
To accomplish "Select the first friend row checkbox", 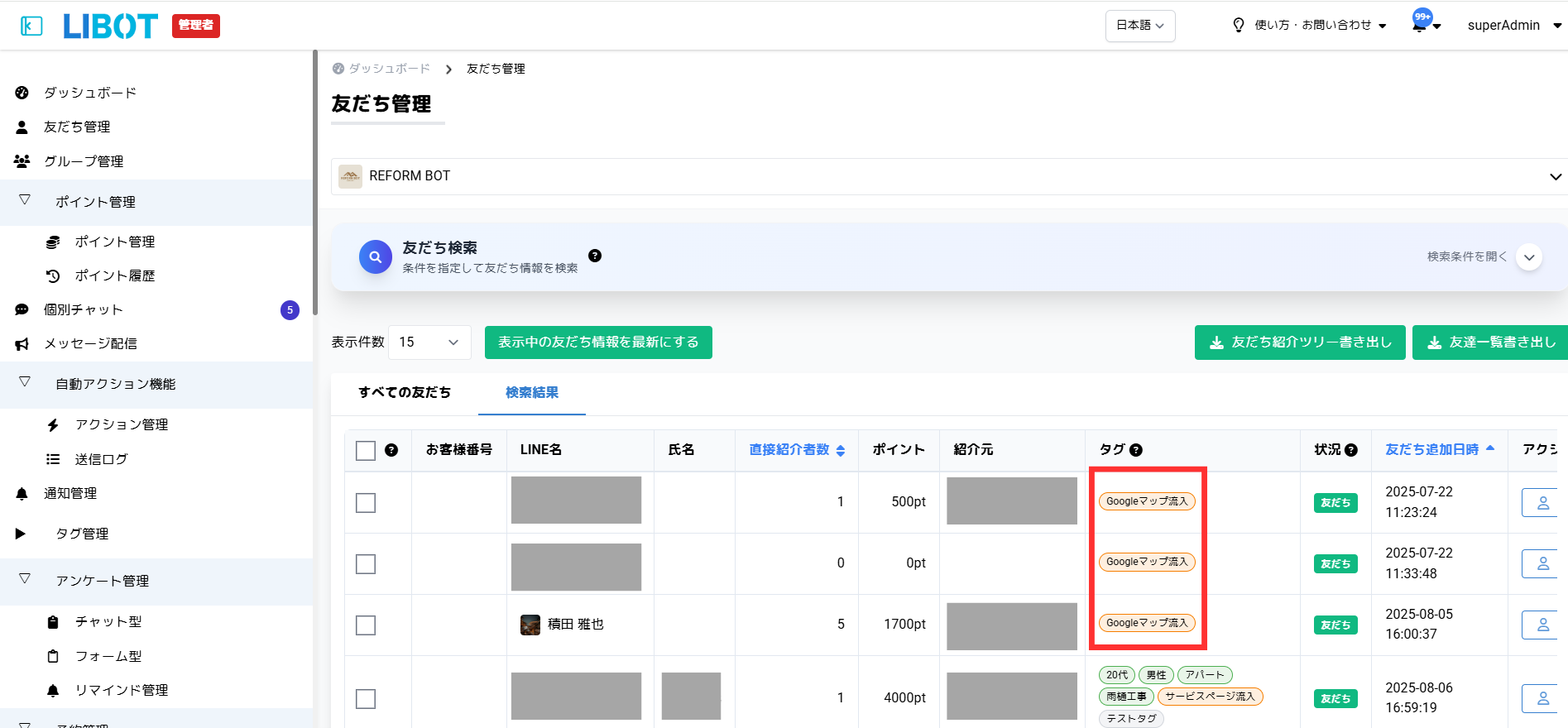I will [x=366, y=503].
